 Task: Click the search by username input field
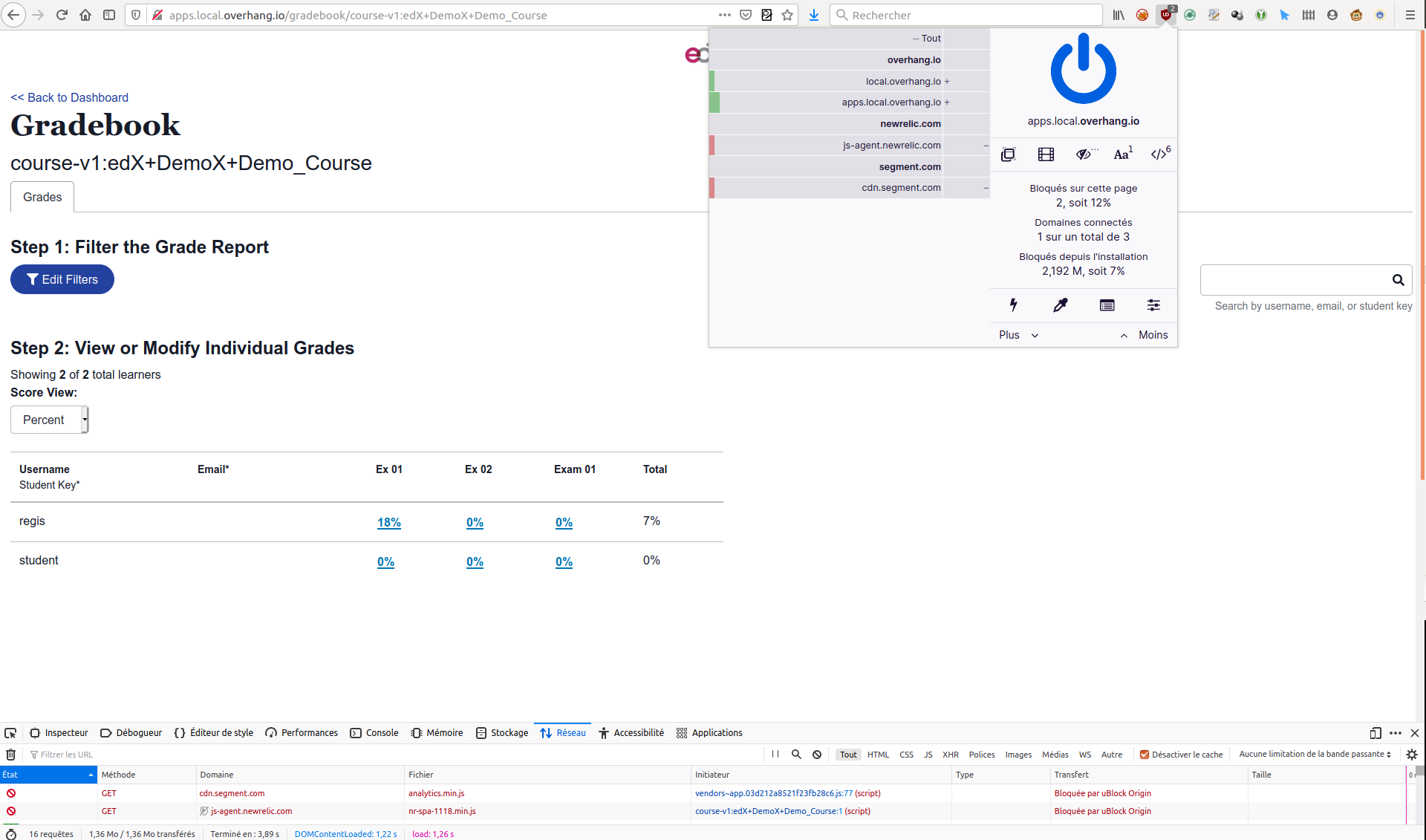tap(1300, 280)
